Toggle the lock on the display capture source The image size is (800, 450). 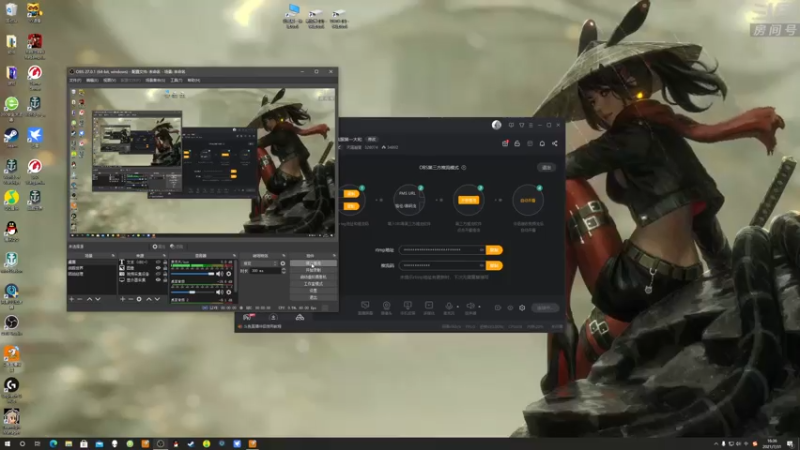coord(165,280)
